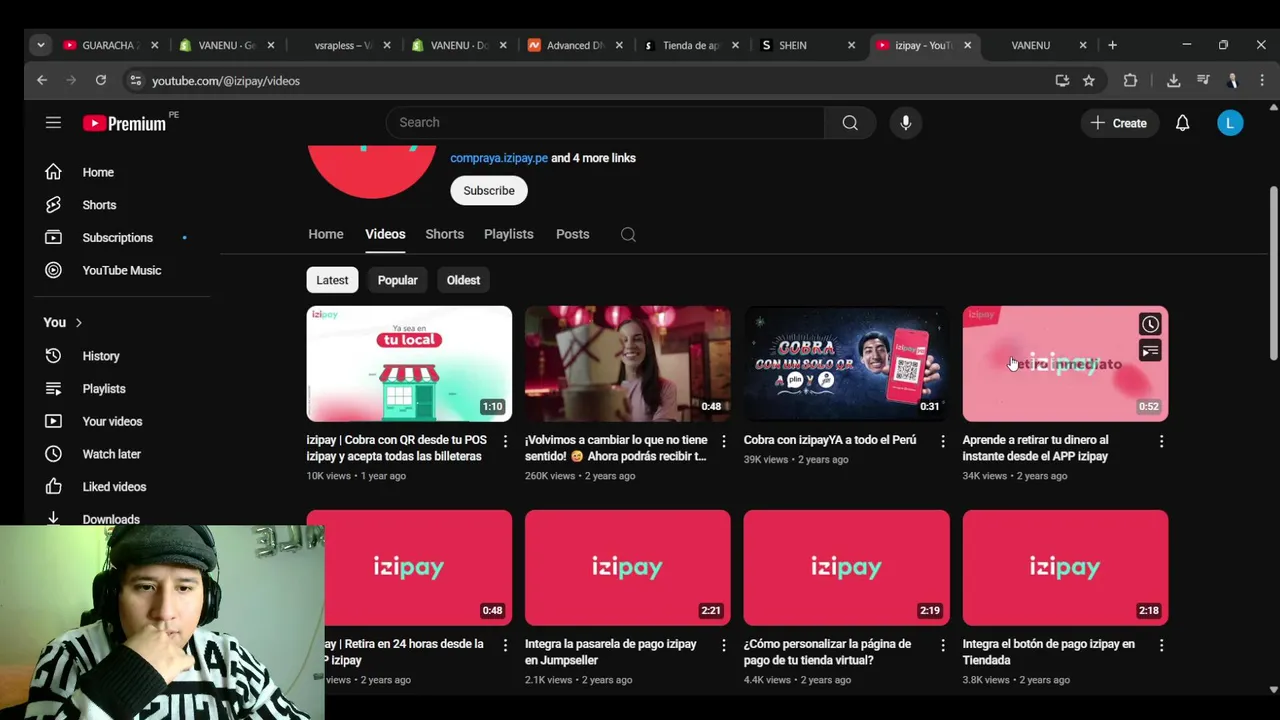This screenshot has width=1280, height=720.
Task: Open Chrome media controls icon in toolbar
Action: tap(1203, 80)
